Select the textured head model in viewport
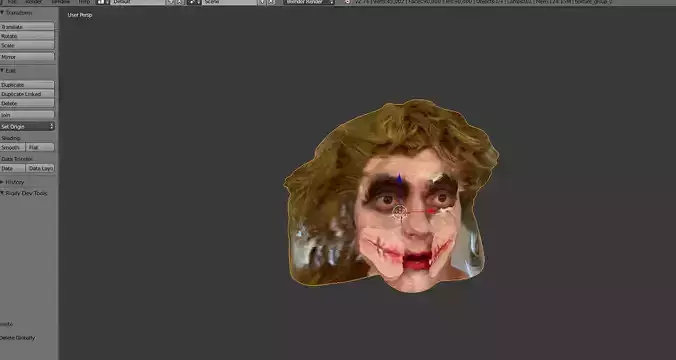This screenshot has height=360, width=676. (x=390, y=196)
